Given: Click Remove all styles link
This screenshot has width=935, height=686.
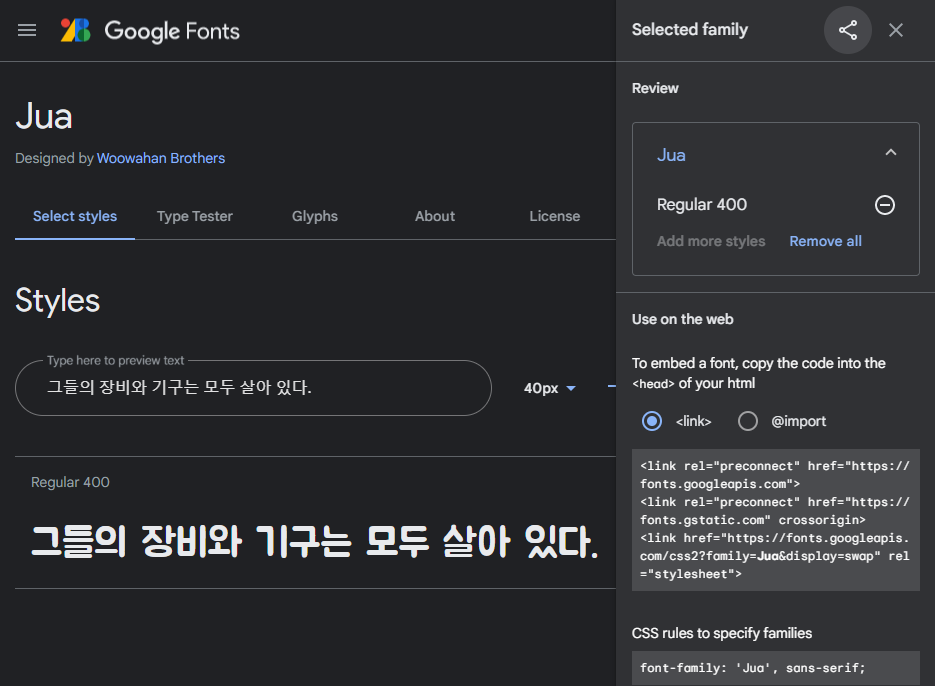Looking at the screenshot, I should (825, 241).
